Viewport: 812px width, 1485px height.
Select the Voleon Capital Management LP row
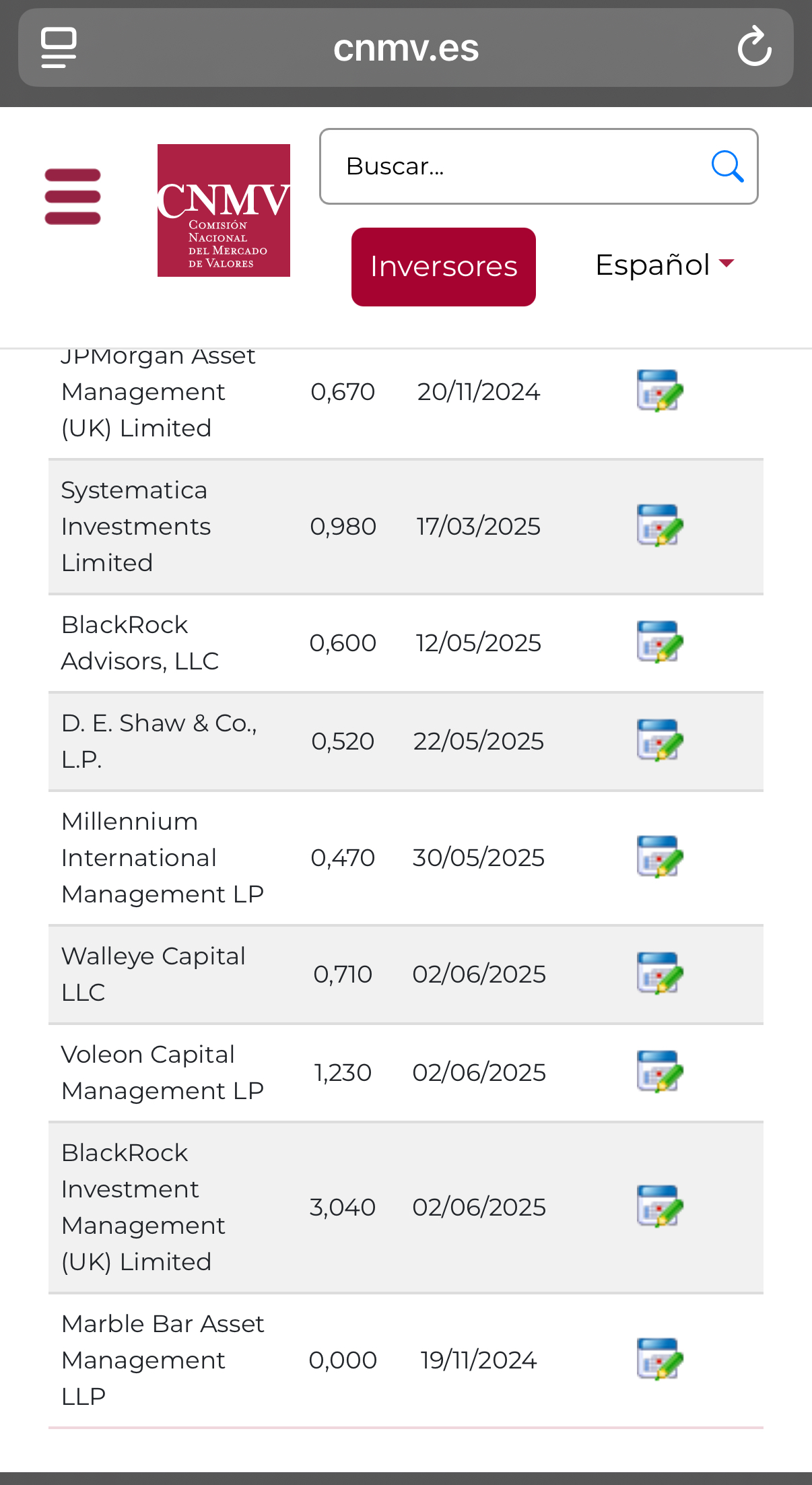406,1073
